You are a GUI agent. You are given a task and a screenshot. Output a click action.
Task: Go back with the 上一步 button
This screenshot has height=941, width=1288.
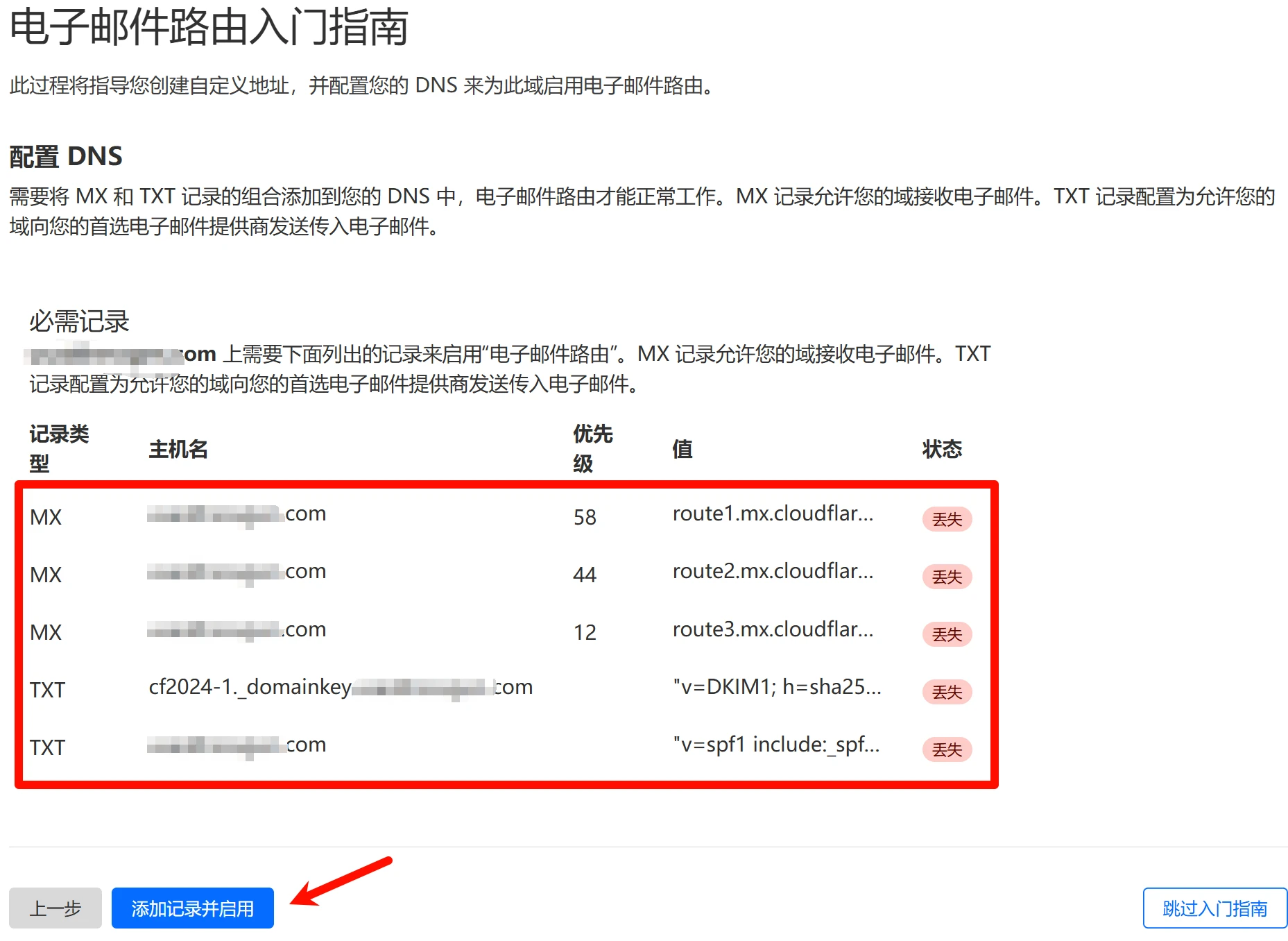(55, 908)
